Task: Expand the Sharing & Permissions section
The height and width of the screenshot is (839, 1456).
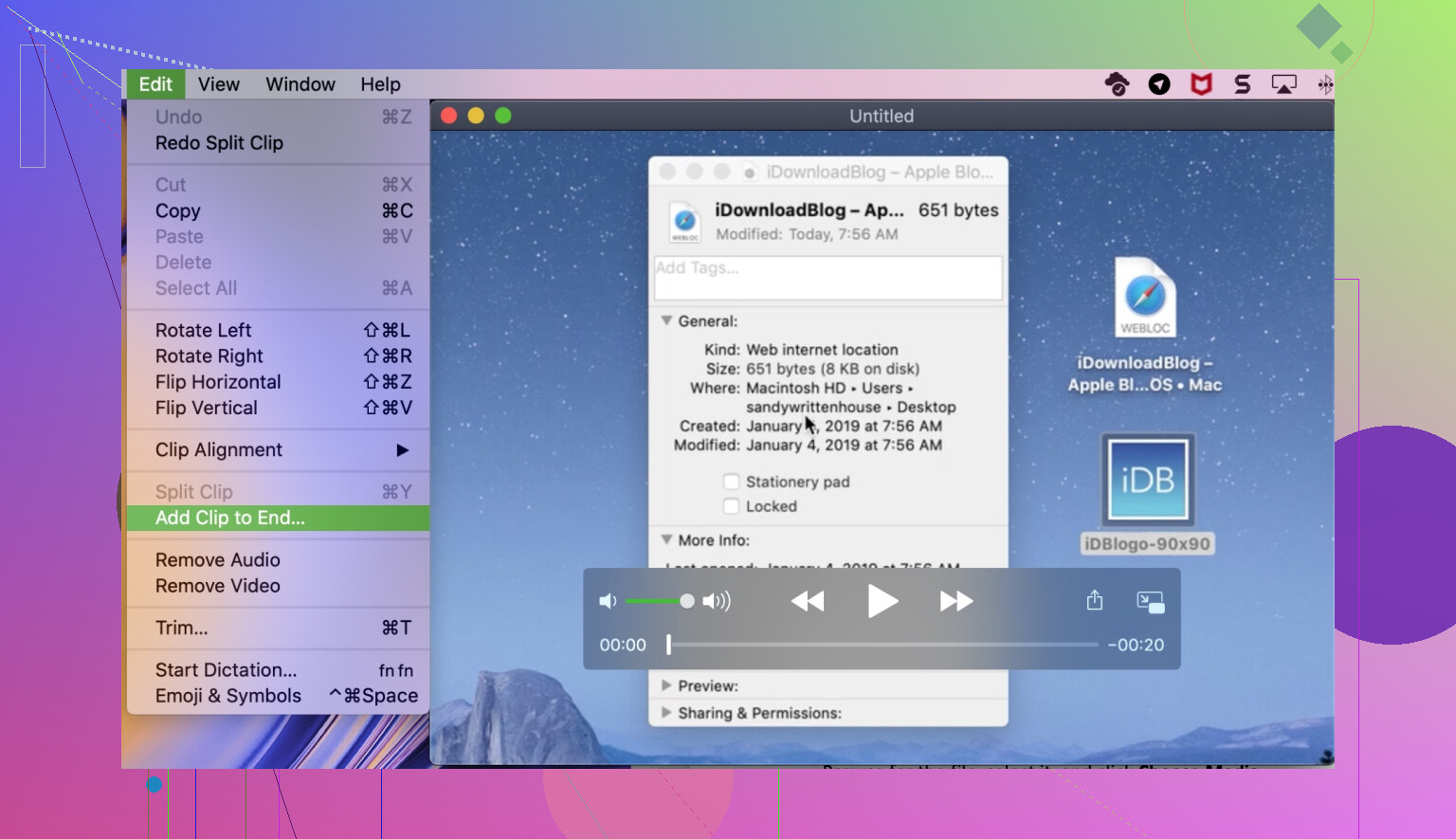Action: click(666, 713)
